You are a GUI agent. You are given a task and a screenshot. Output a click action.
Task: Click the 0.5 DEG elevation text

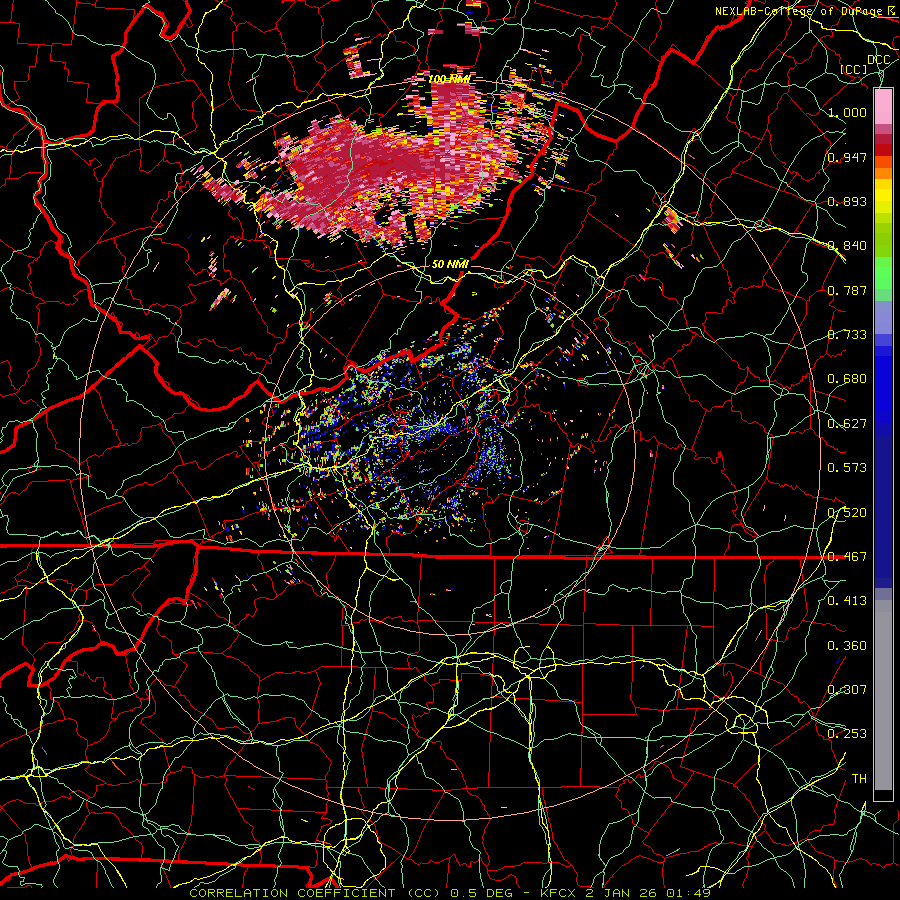click(481, 893)
